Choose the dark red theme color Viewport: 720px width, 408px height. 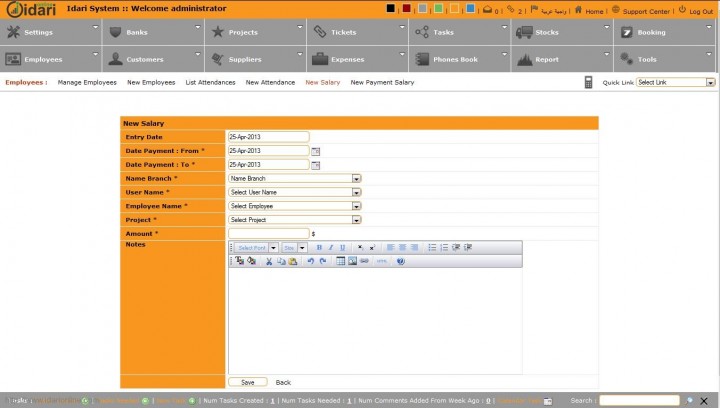(406, 8)
